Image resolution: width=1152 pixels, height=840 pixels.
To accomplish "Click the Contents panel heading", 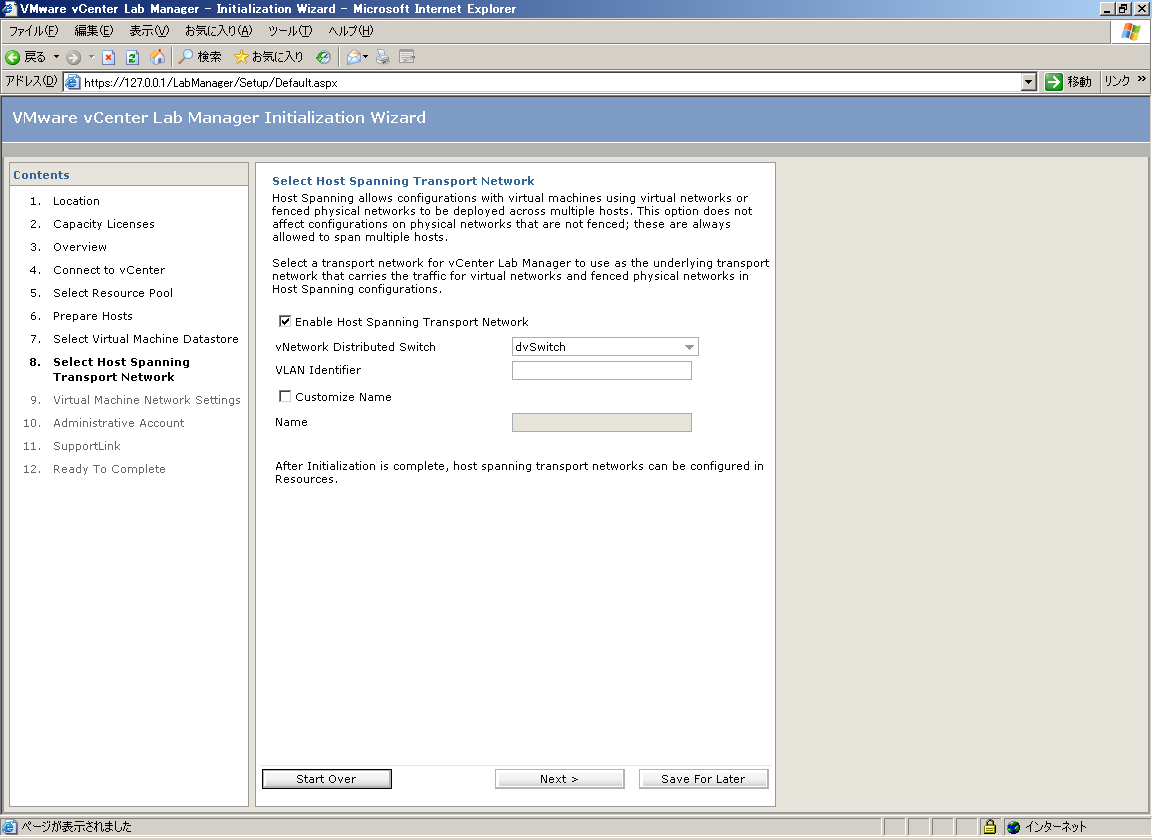I will (41, 175).
